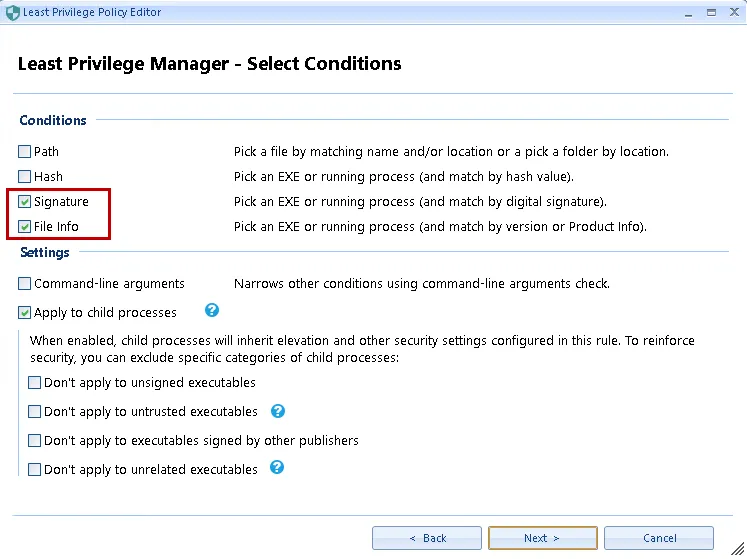This screenshot has height=559, width=747.
Task: Check Don't apply to executables signed by other publishers
Action: (35, 441)
